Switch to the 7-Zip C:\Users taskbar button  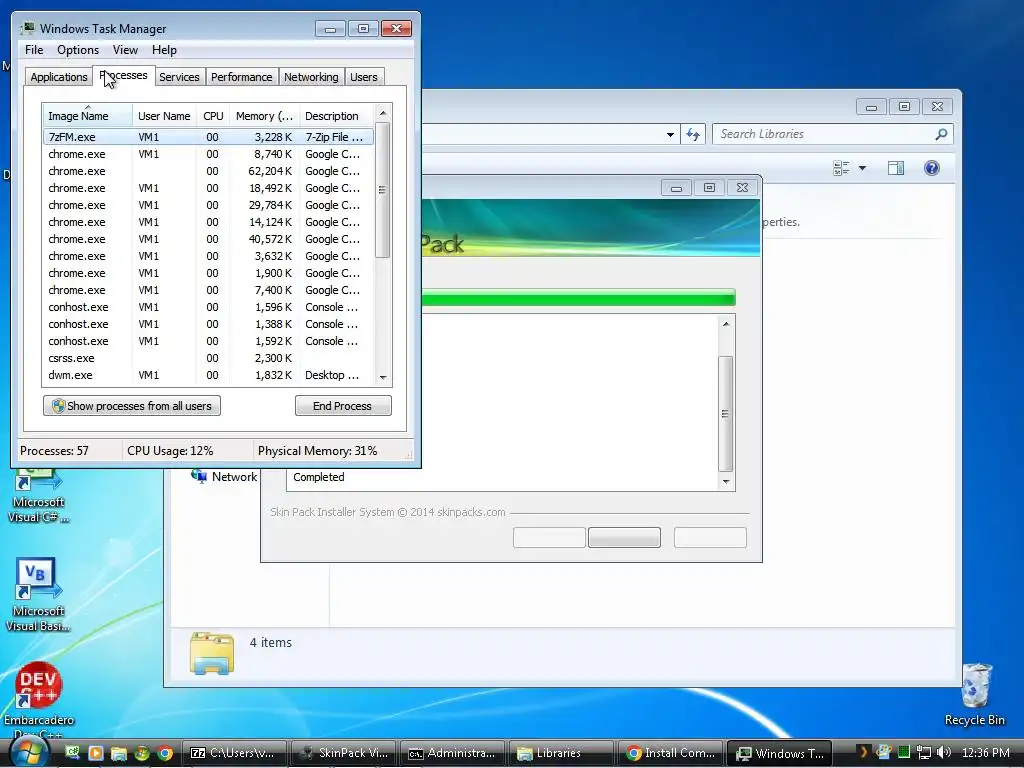pyautogui.click(x=234, y=753)
